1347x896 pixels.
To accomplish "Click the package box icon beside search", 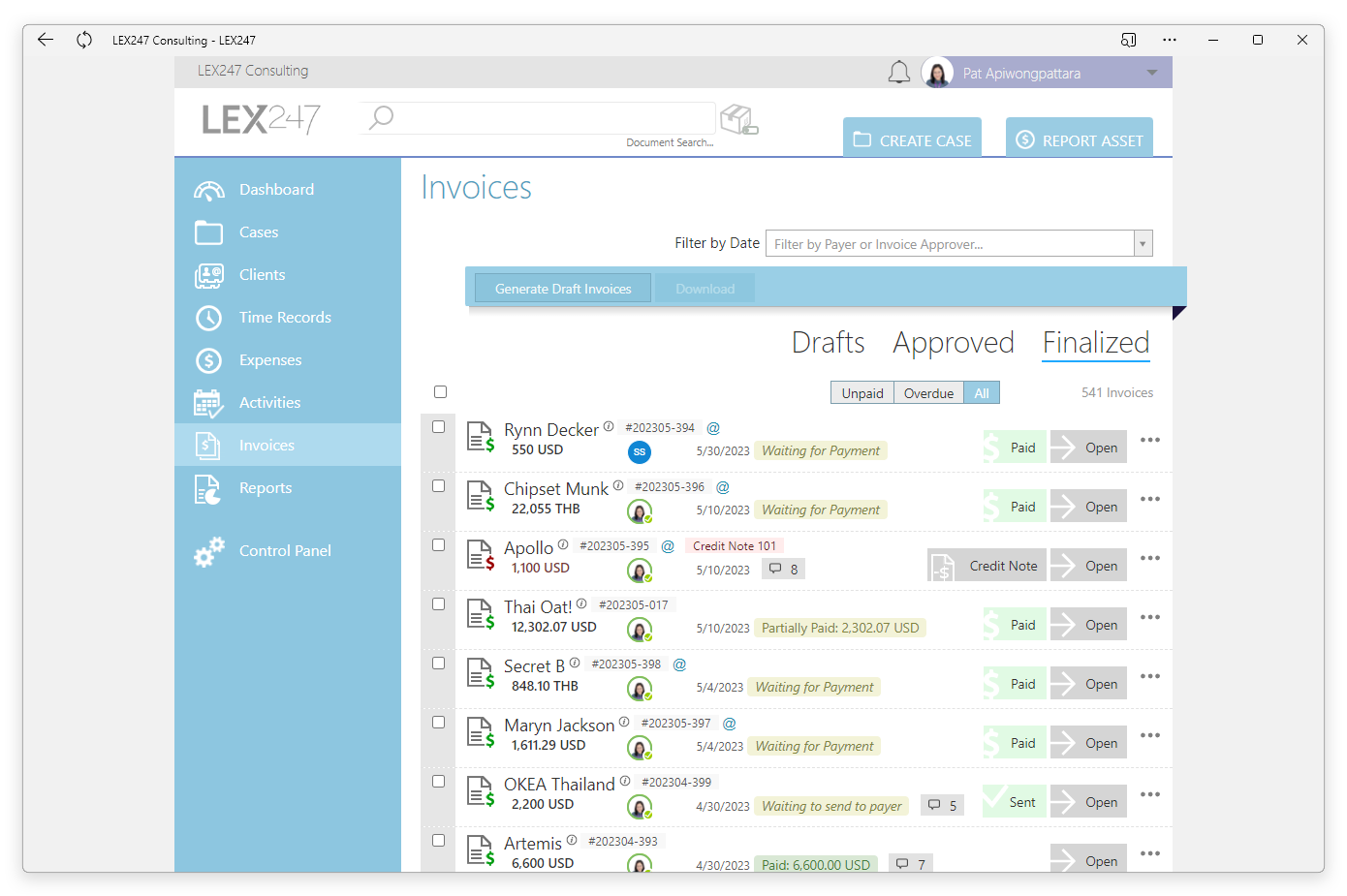I will pyautogui.click(x=739, y=119).
